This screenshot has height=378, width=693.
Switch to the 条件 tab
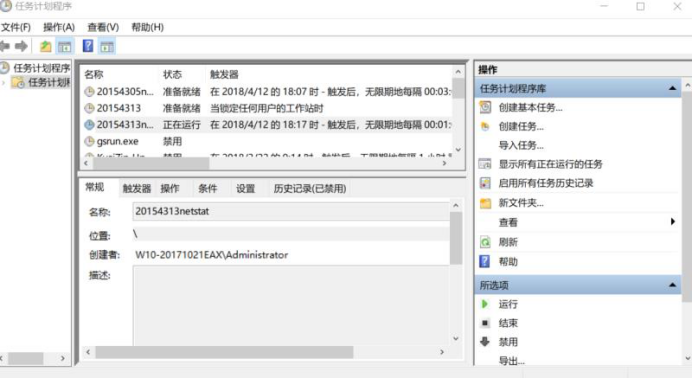[208, 189]
